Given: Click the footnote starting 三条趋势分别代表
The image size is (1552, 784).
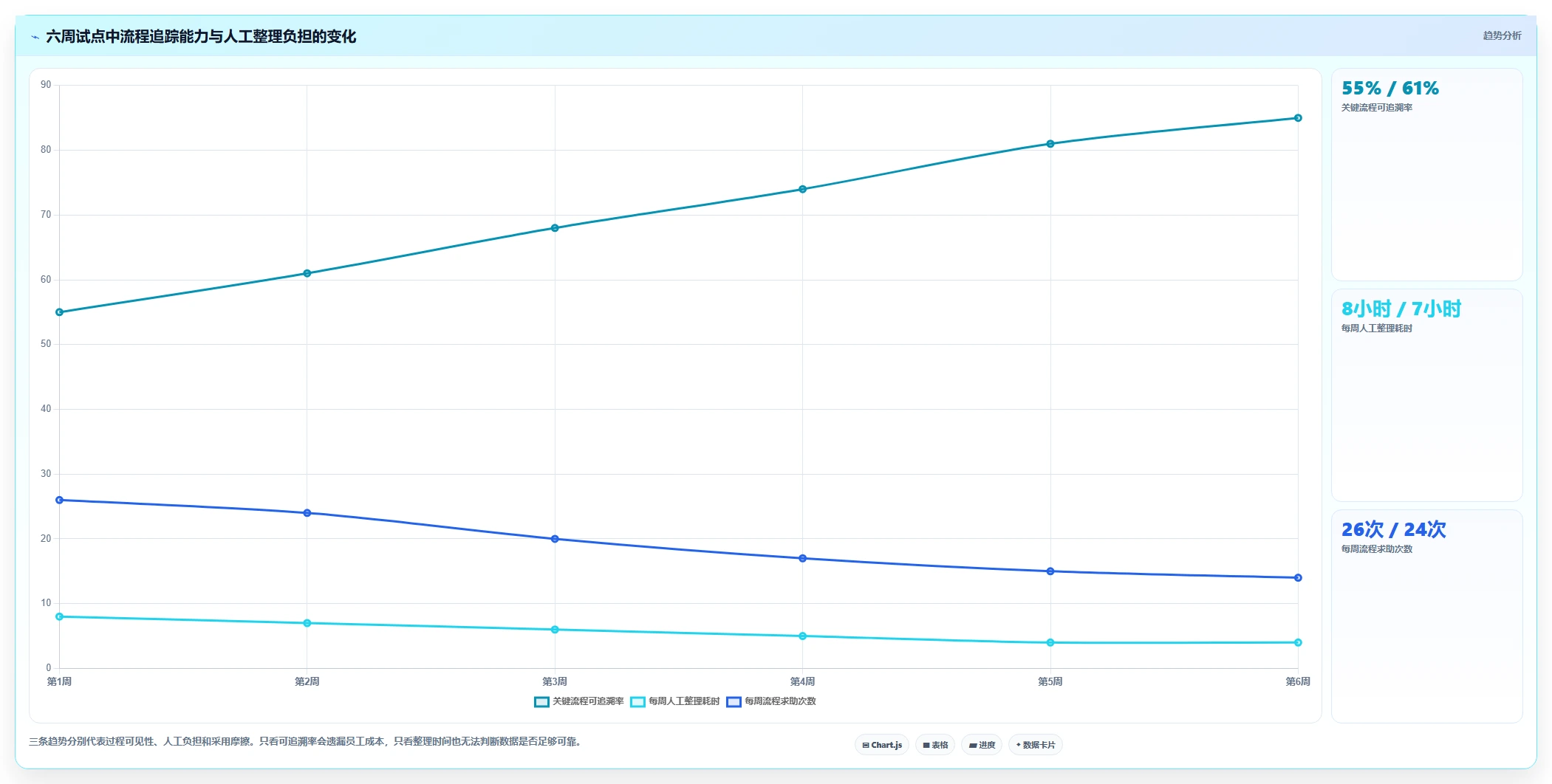Looking at the screenshot, I should click(x=306, y=742).
